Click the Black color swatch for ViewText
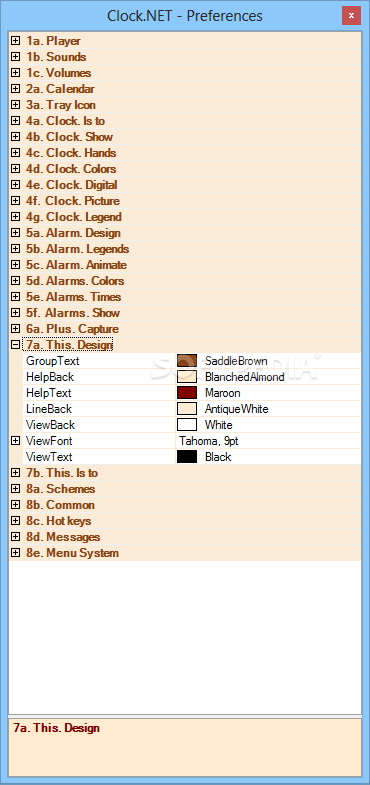The width and height of the screenshot is (370, 785). point(187,457)
